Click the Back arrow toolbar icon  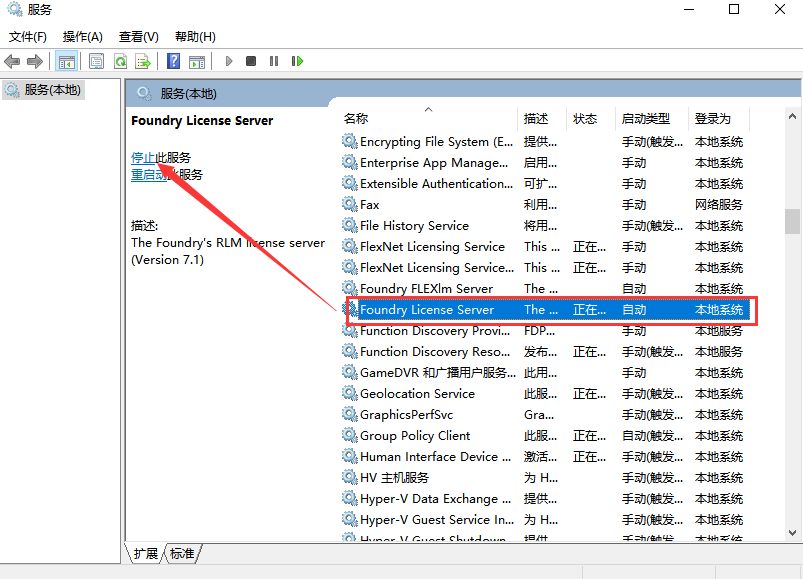pyautogui.click(x=13, y=62)
